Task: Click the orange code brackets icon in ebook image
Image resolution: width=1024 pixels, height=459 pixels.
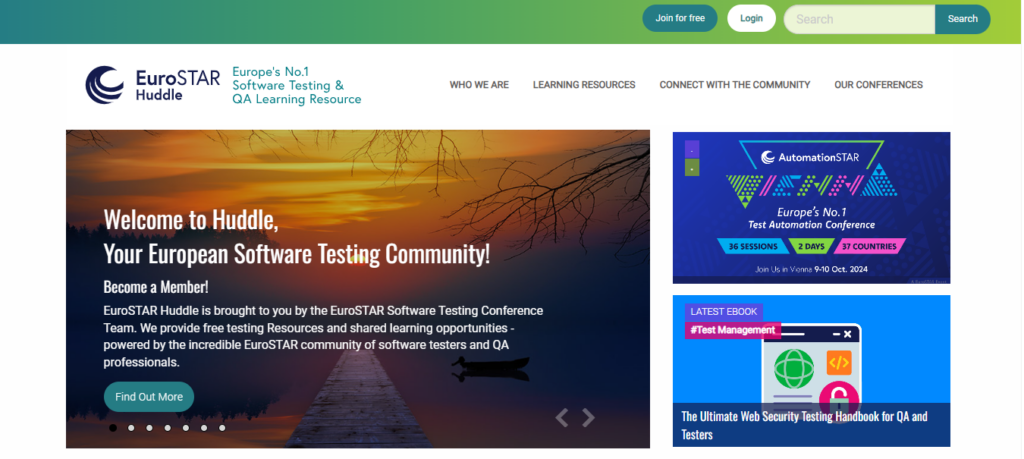Action: (838, 362)
